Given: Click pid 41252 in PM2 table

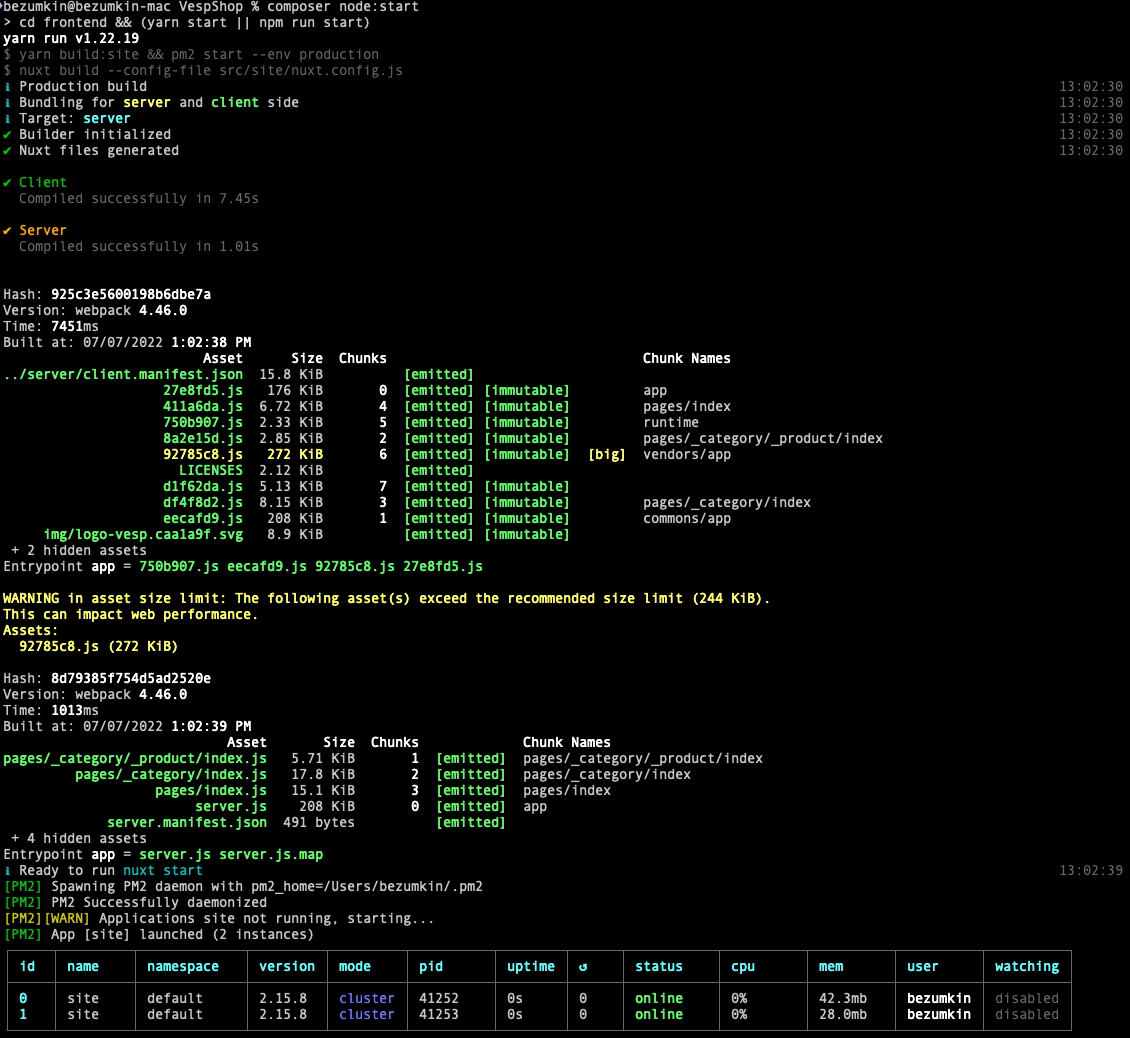Looking at the screenshot, I should pos(439,998).
